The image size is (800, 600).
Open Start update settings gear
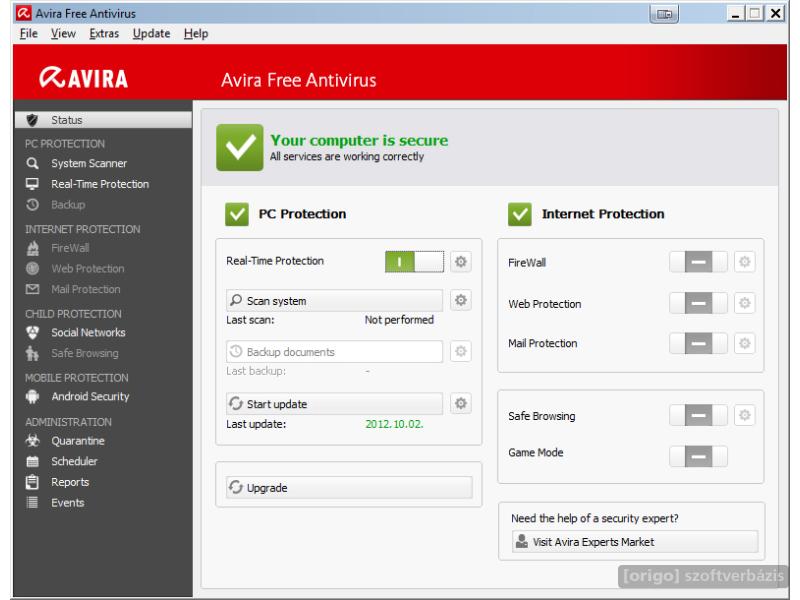point(461,403)
